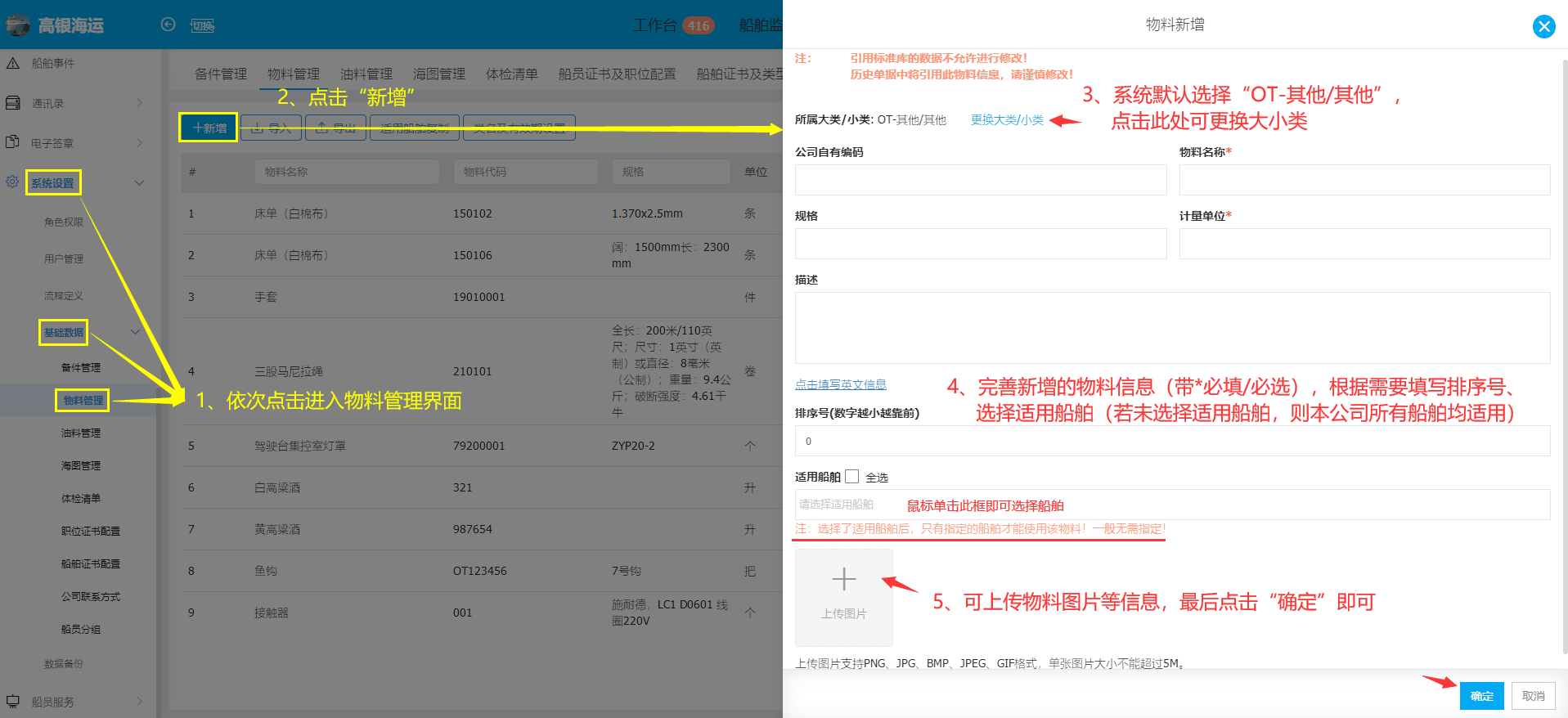Switch to the 体检清单 tab
Image resolution: width=1568 pixels, height=718 pixels.
click(512, 74)
